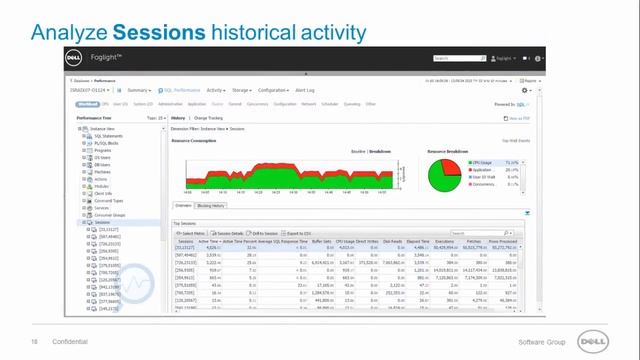
Task: Click the View as PDF icon
Action: [506, 118]
